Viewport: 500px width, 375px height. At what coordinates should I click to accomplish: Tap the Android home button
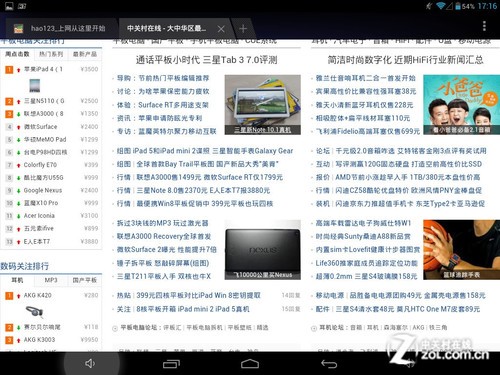250,364
